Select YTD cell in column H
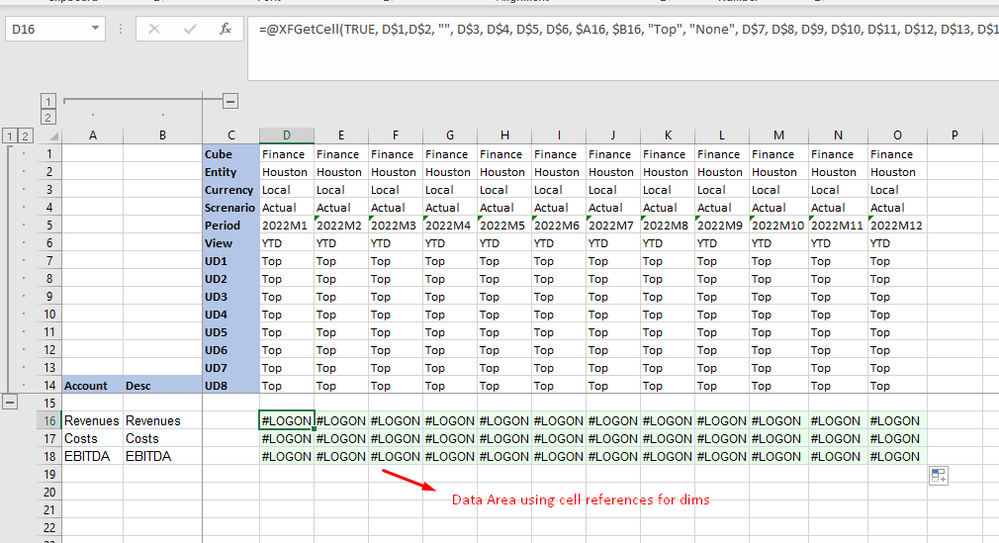 [x=505, y=243]
